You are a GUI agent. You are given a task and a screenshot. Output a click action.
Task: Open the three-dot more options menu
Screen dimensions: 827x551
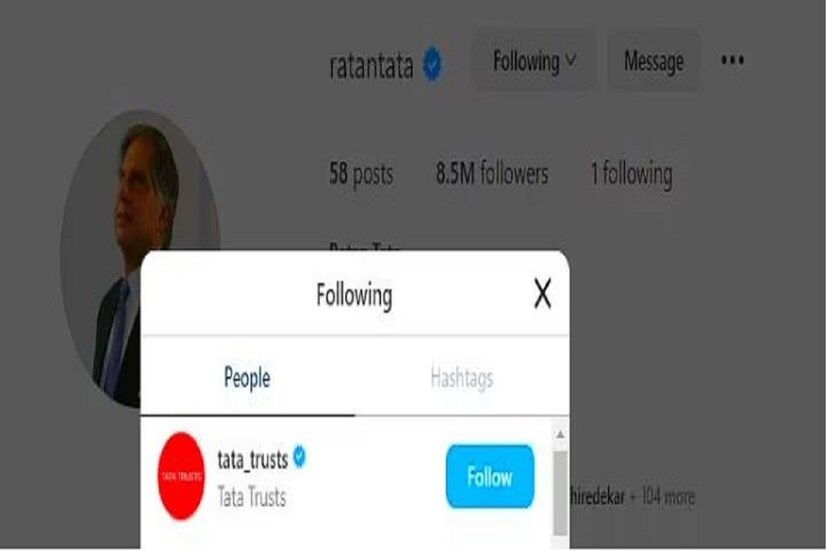point(733,60)
